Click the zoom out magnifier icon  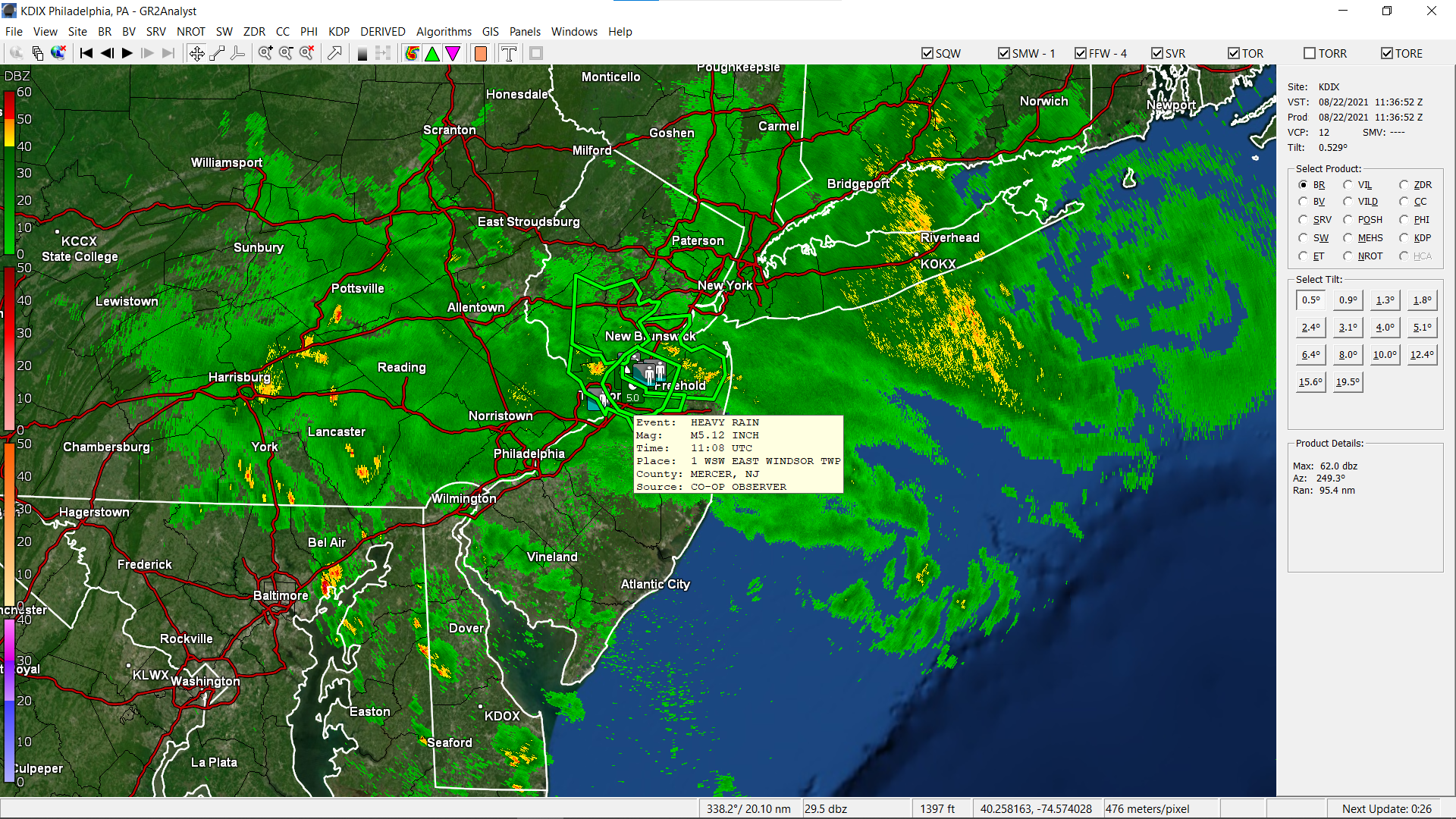[286, 53]
